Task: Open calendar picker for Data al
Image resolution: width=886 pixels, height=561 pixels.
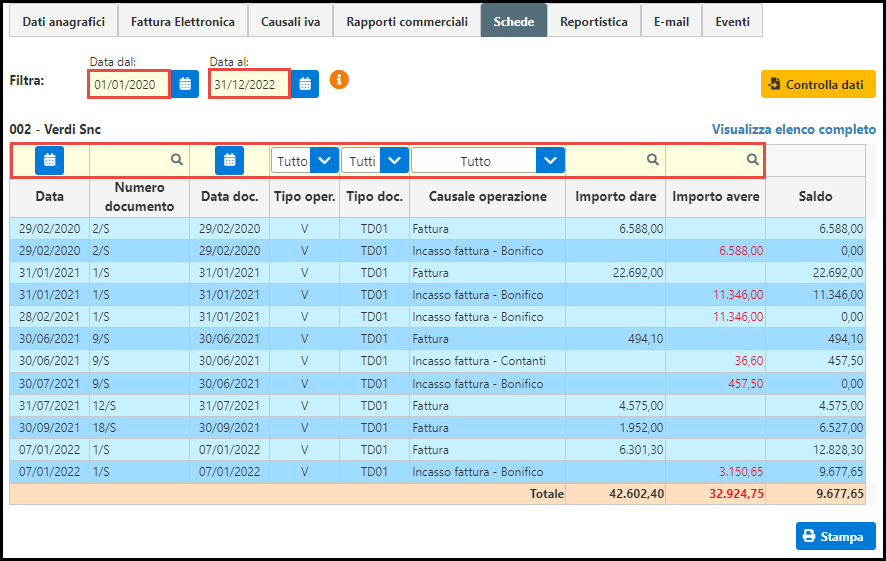Action: [x=305, y=84]
